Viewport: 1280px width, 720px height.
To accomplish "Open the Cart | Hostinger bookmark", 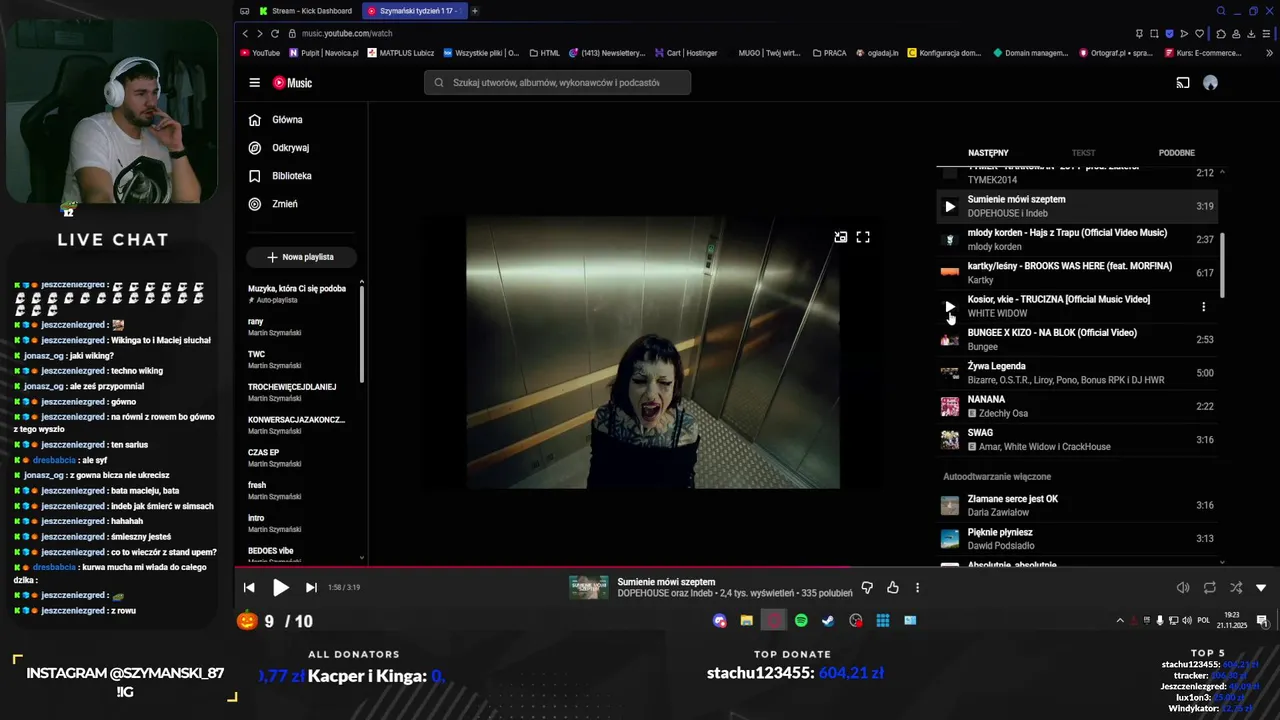I will [x=686, y=53].
